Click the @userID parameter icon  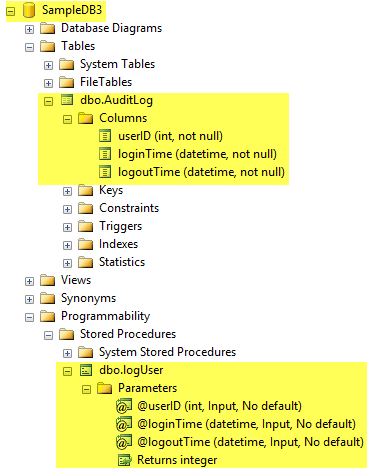[124, 406]
